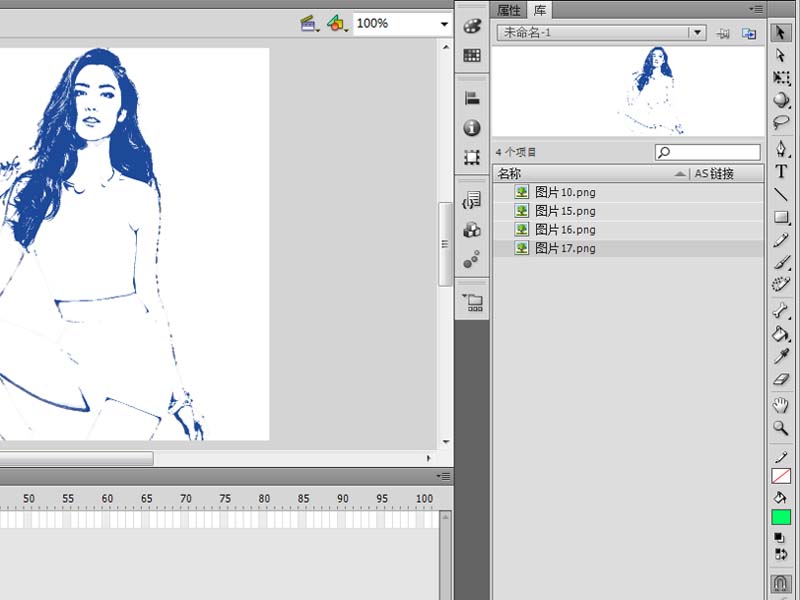Choose the Bone tool
800x600 pixels.
(781, 311)
